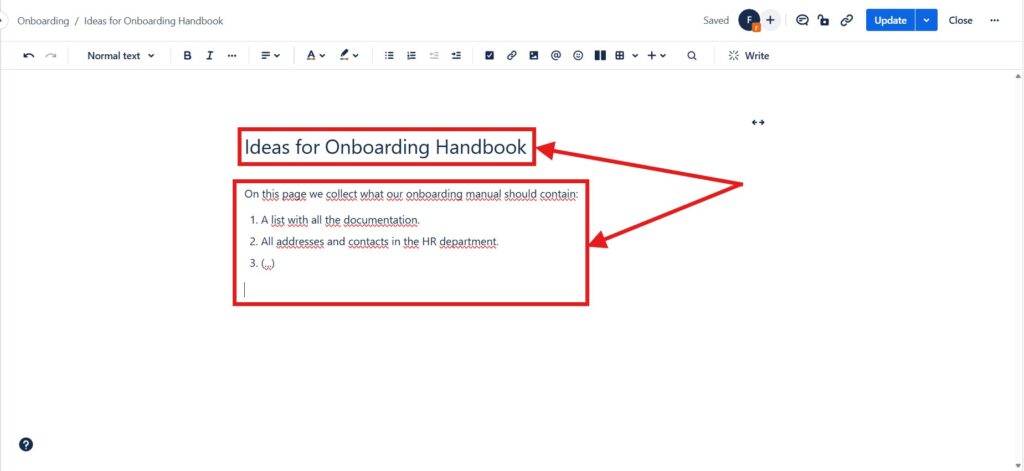Open the emoji picker

click(578, 56)
